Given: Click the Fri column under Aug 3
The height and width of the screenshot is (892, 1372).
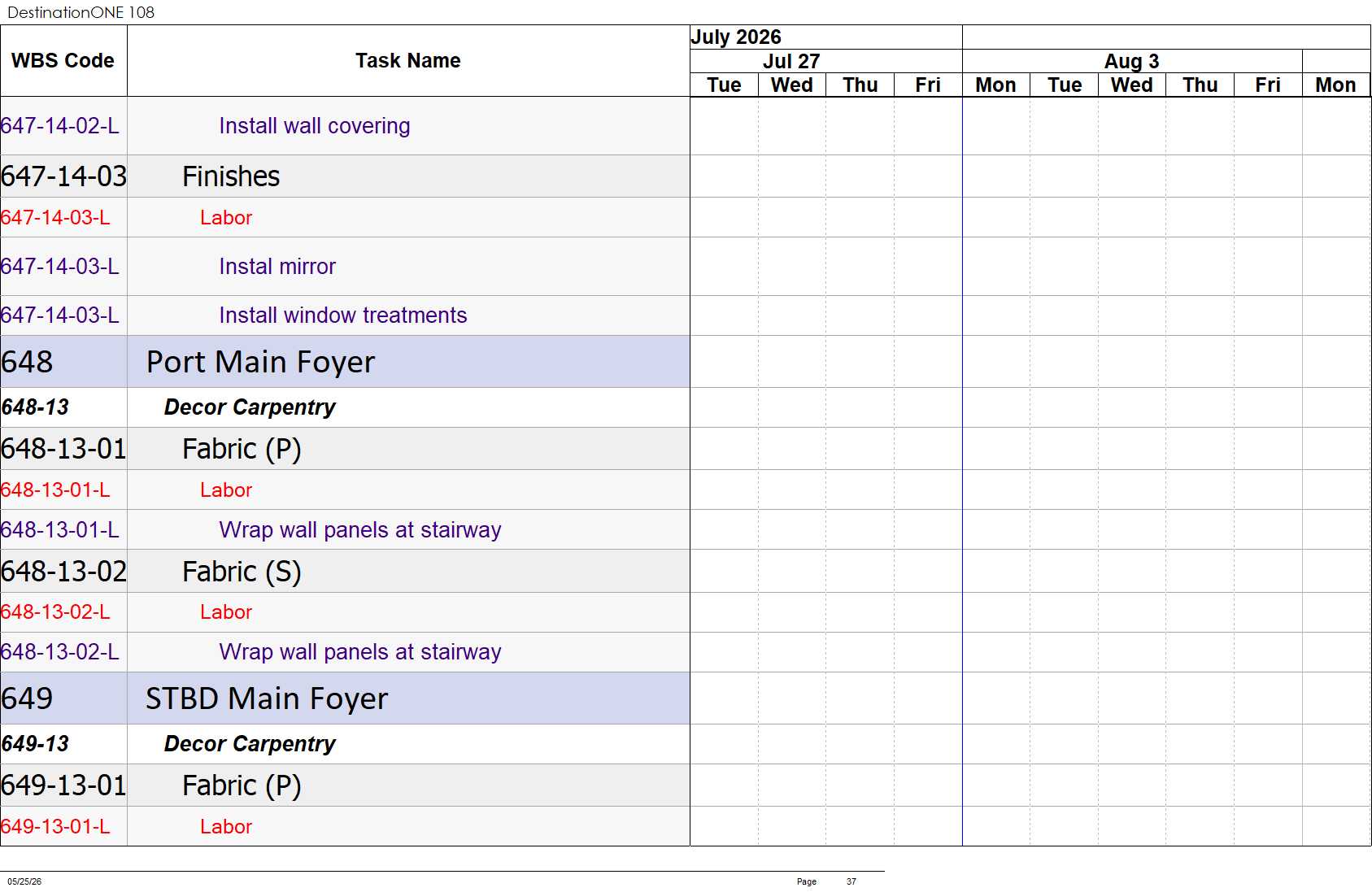Looking at the screenshot, I should 1268,85.
